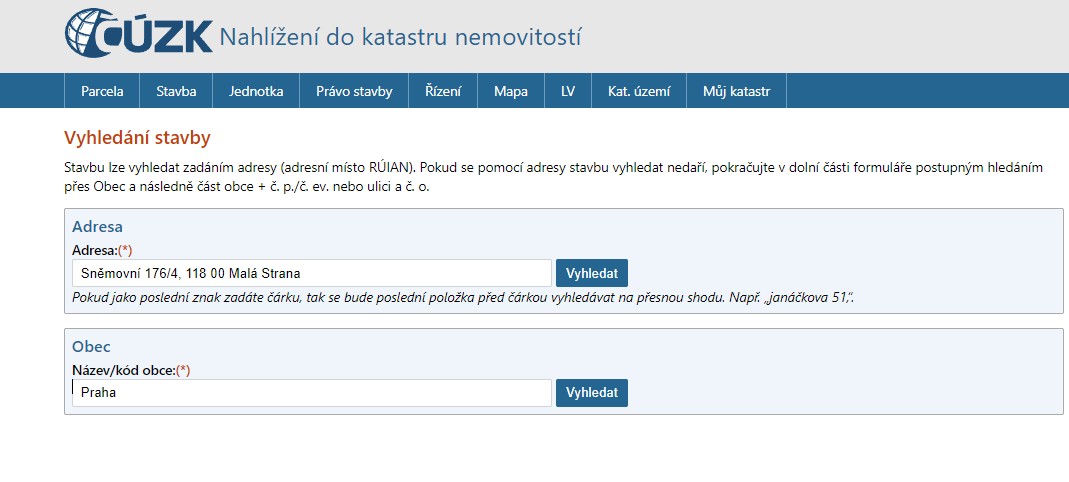Focus the address field containing Sněmovní 176/4
The image size is (1069, 482).
[x=311, y=273]
